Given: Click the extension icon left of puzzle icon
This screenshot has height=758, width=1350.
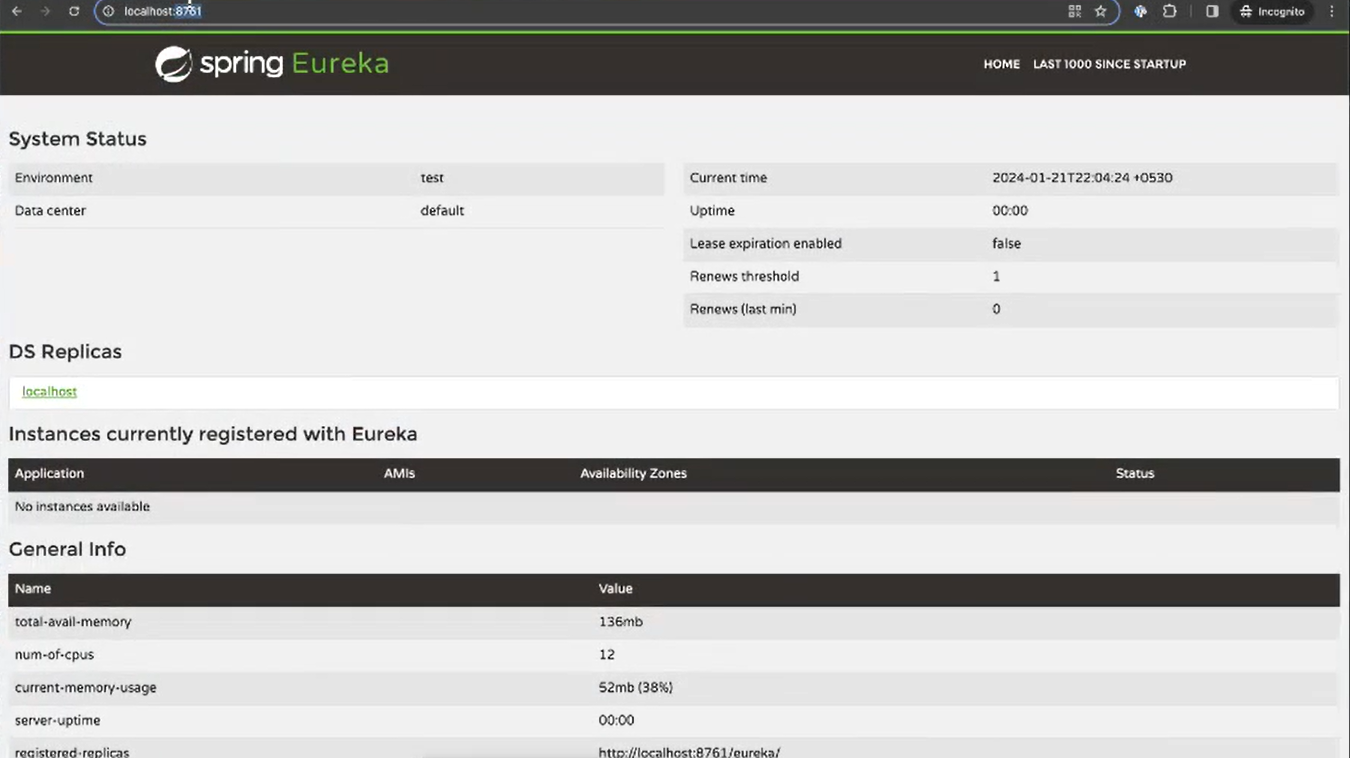Looking at the screenshot, I should click(x=1140, y=11).
